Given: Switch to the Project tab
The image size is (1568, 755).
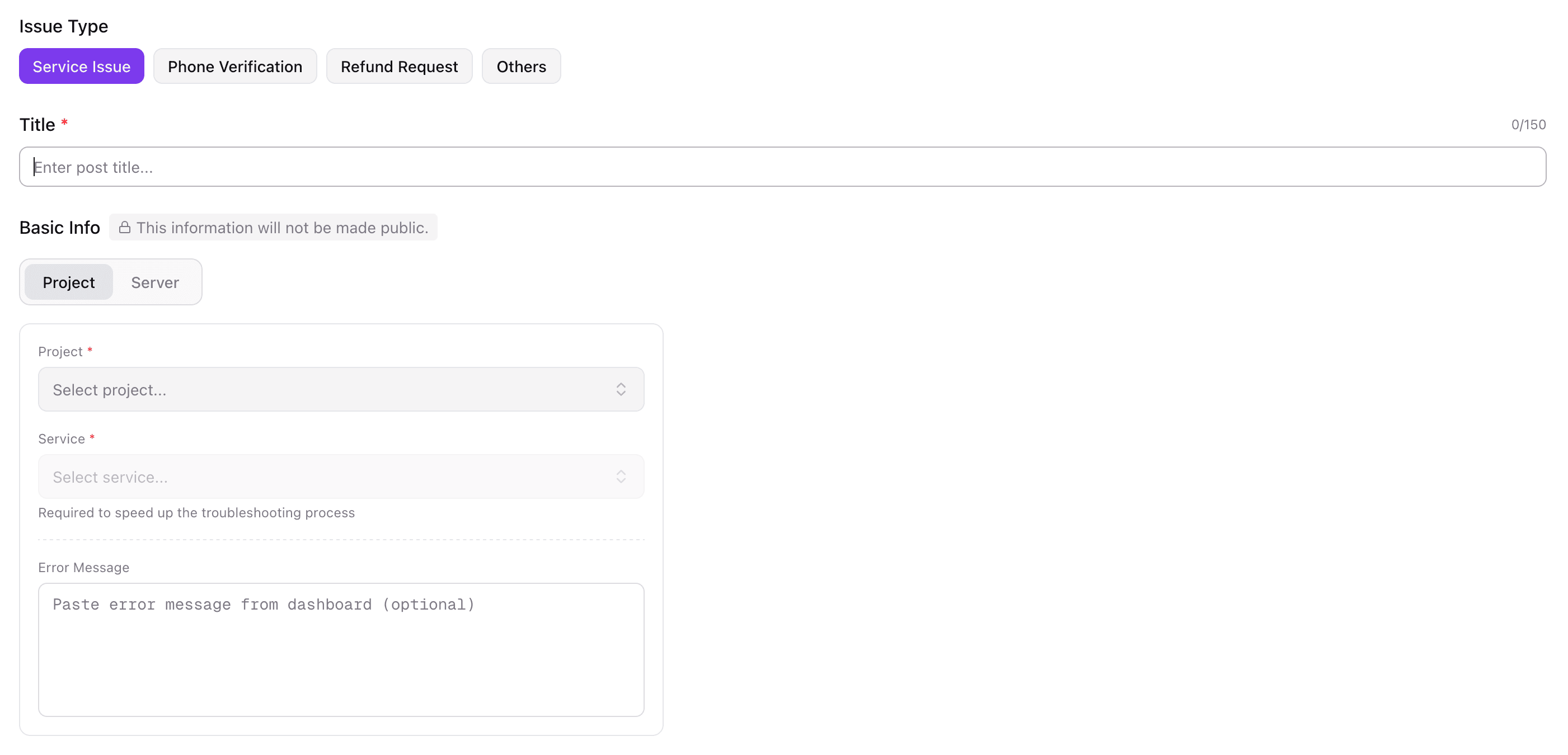Looking at the screenshot, I should pos(68,282).
